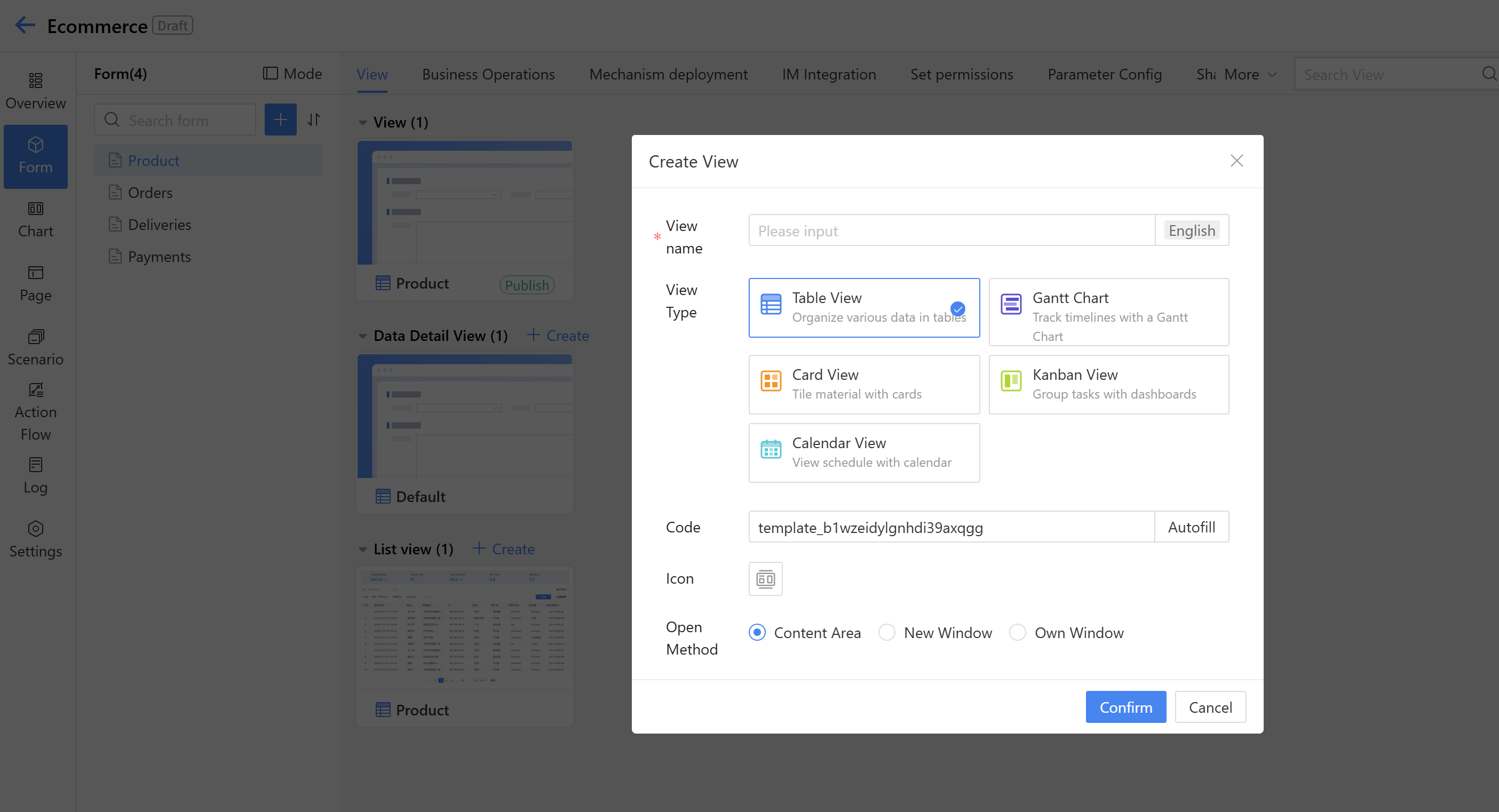Screen dimensions: 1499x812
Task: Collapse the List view section
Action: tap(363, 550)
